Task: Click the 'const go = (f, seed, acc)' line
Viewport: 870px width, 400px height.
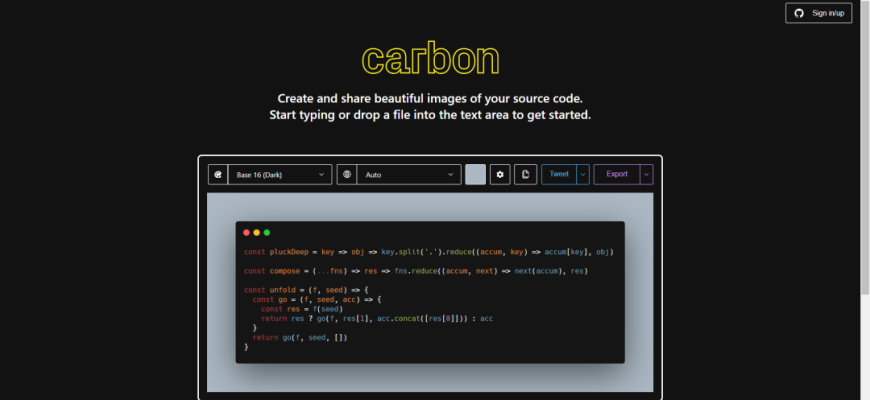Action: point(317,300)
